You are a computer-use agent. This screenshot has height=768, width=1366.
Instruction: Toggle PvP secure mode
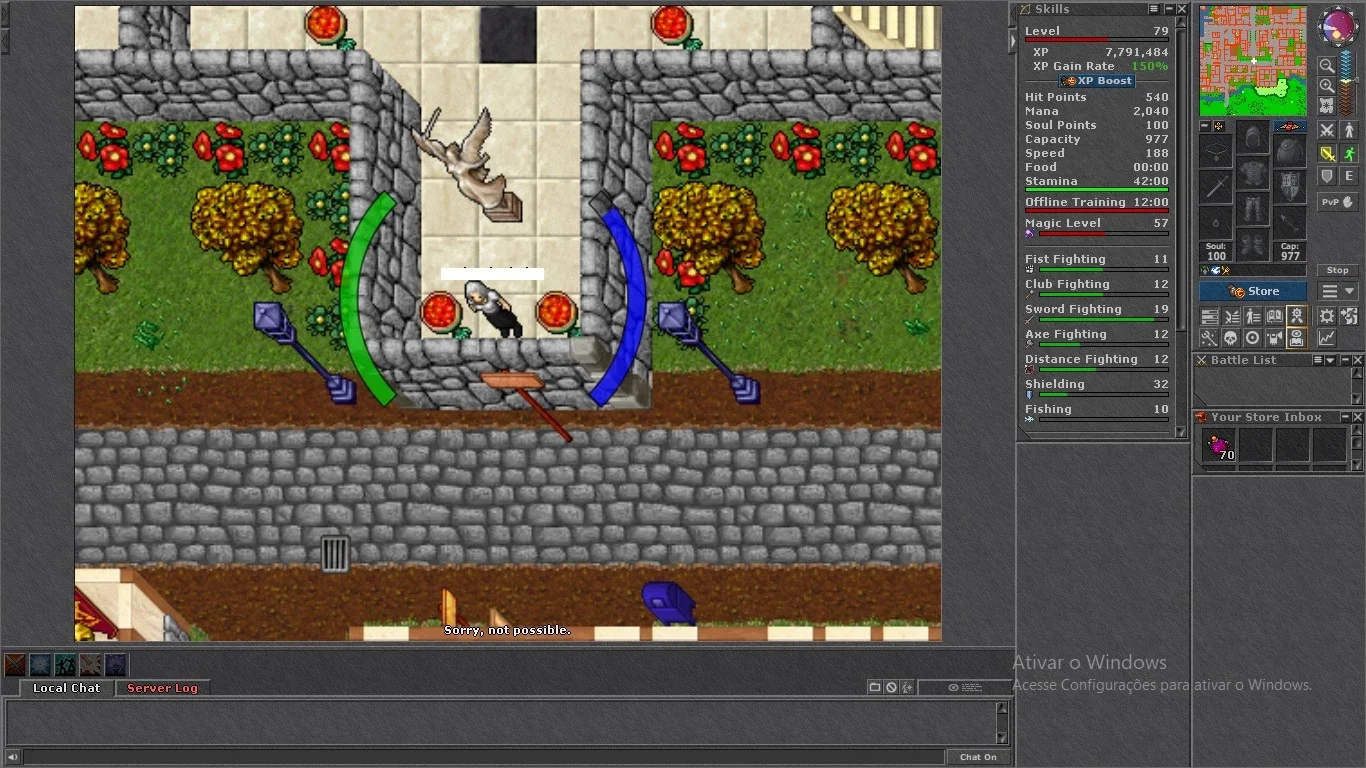(1338, 202)
